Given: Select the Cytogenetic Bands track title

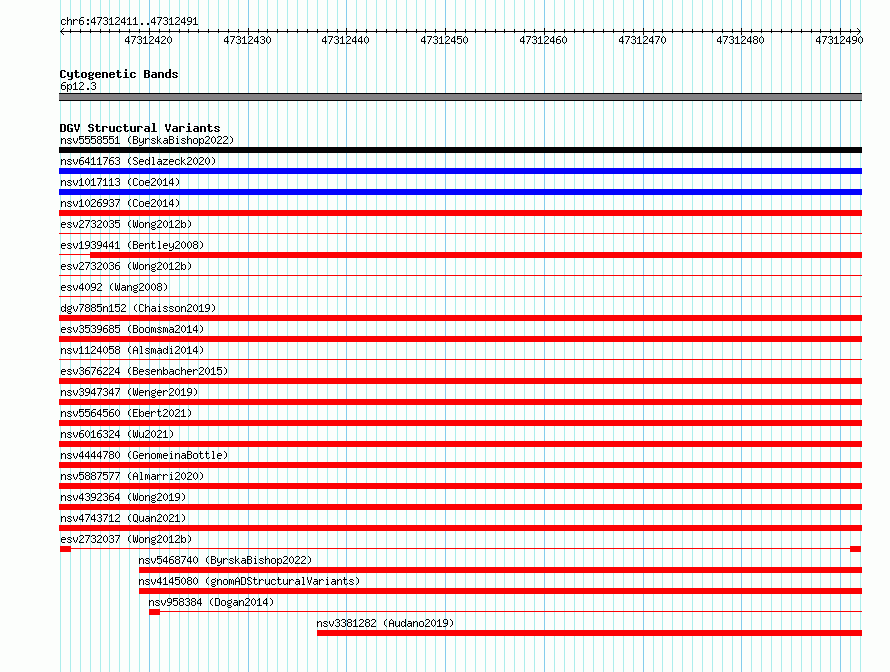Looking at the screenshot, I should point(119,74).
